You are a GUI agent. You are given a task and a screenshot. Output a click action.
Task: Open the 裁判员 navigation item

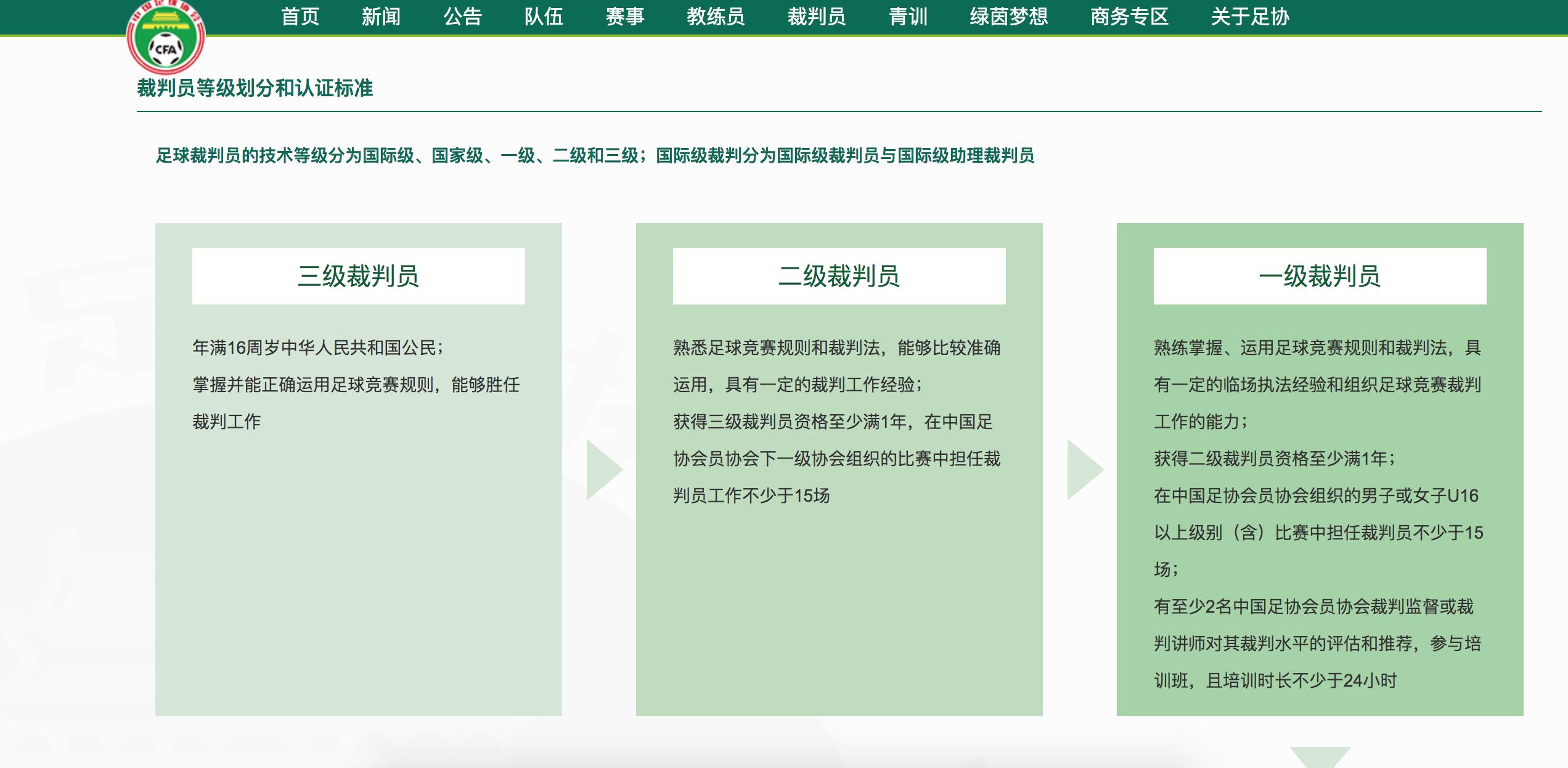(817, 17)
